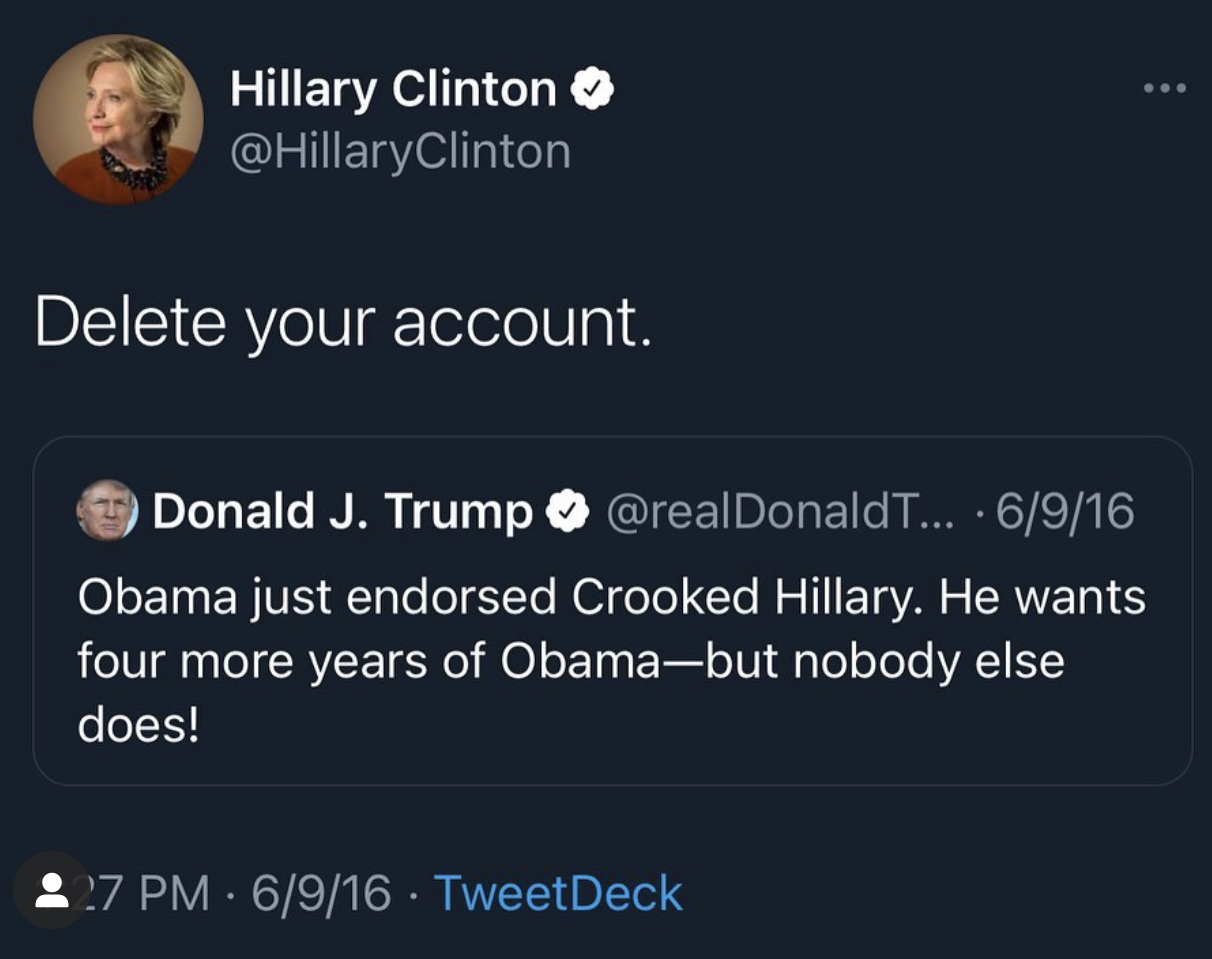Click the Hillary Clinton display name
This screenshot has height=959, width=1212.
click(393, 89)
